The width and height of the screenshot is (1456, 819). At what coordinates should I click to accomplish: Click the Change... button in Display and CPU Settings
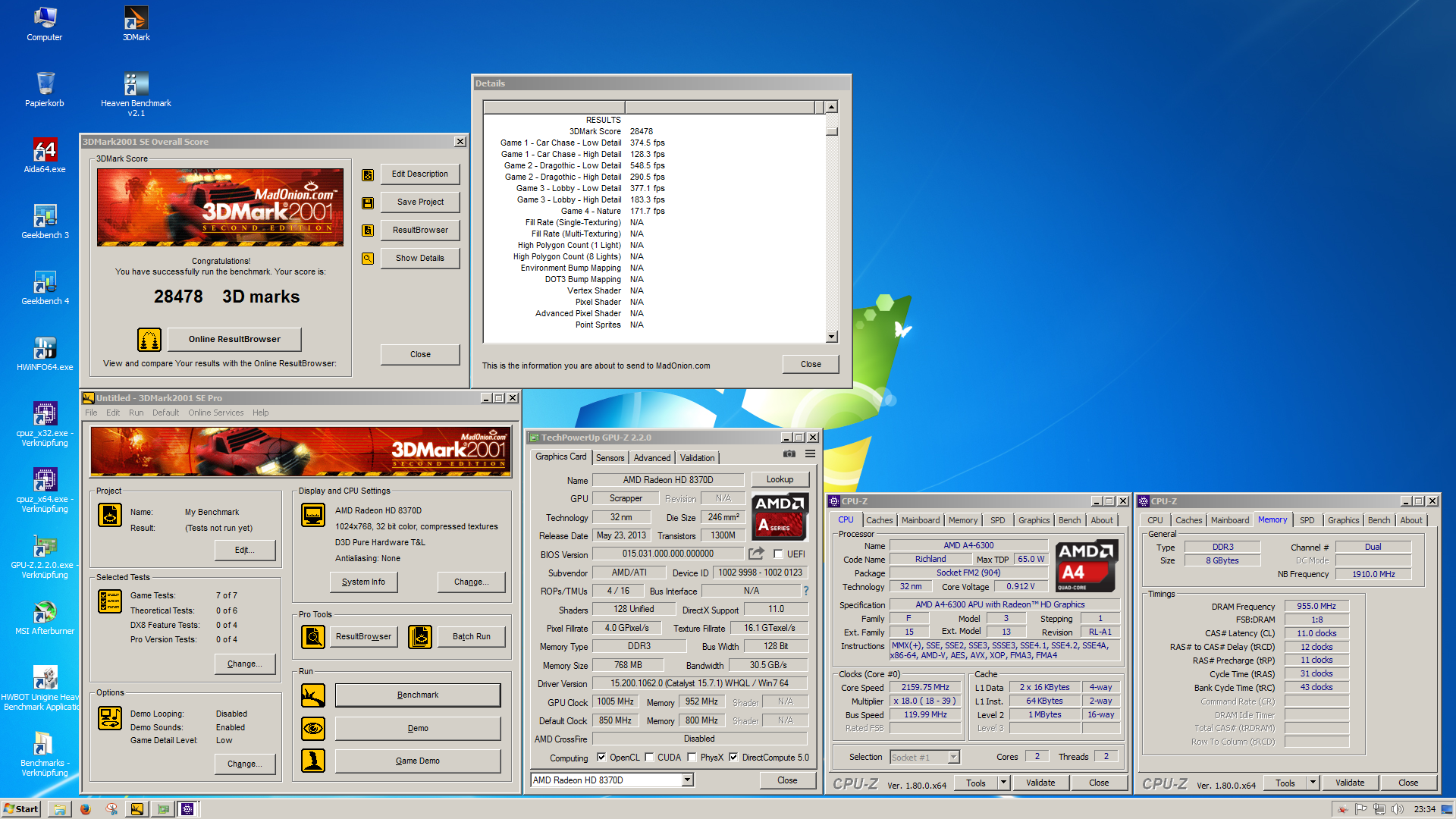(x=471, y=582)
